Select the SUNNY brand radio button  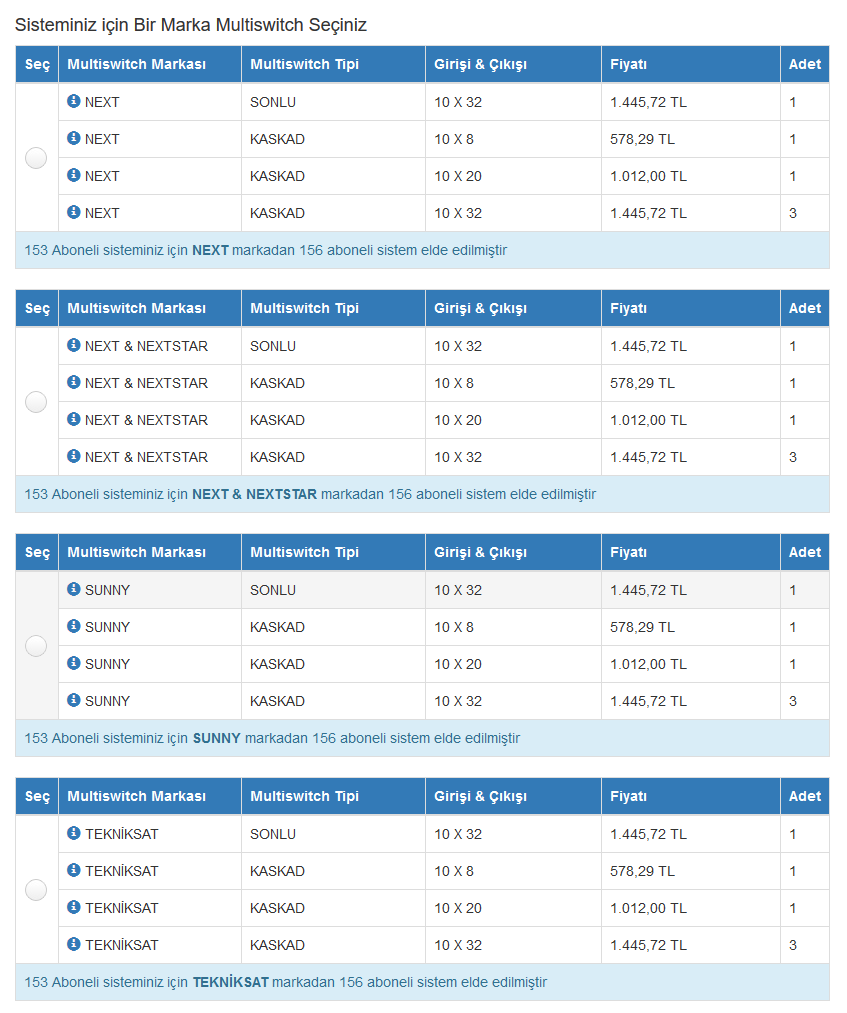click(x=36, y=645)
